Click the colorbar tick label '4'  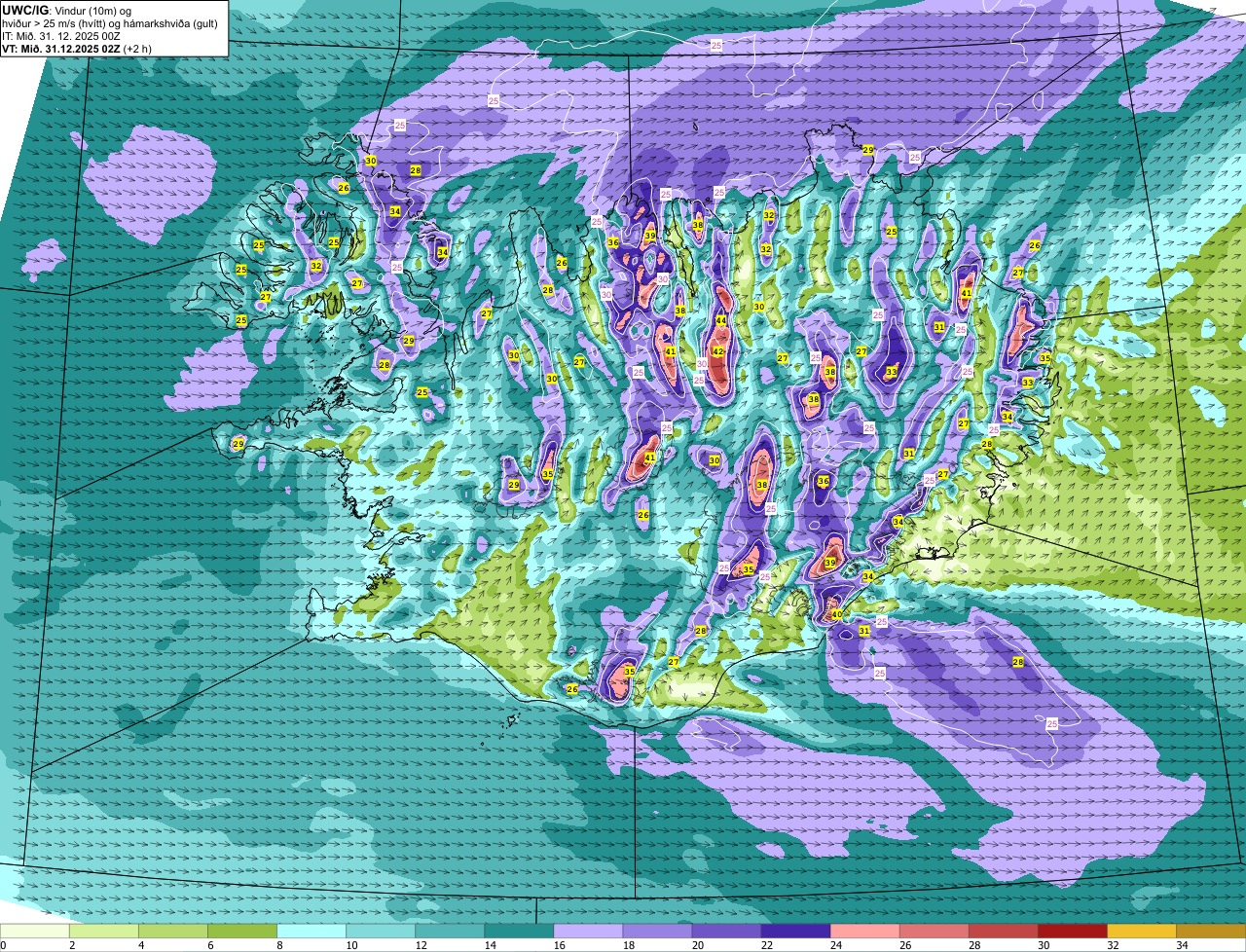141,945
